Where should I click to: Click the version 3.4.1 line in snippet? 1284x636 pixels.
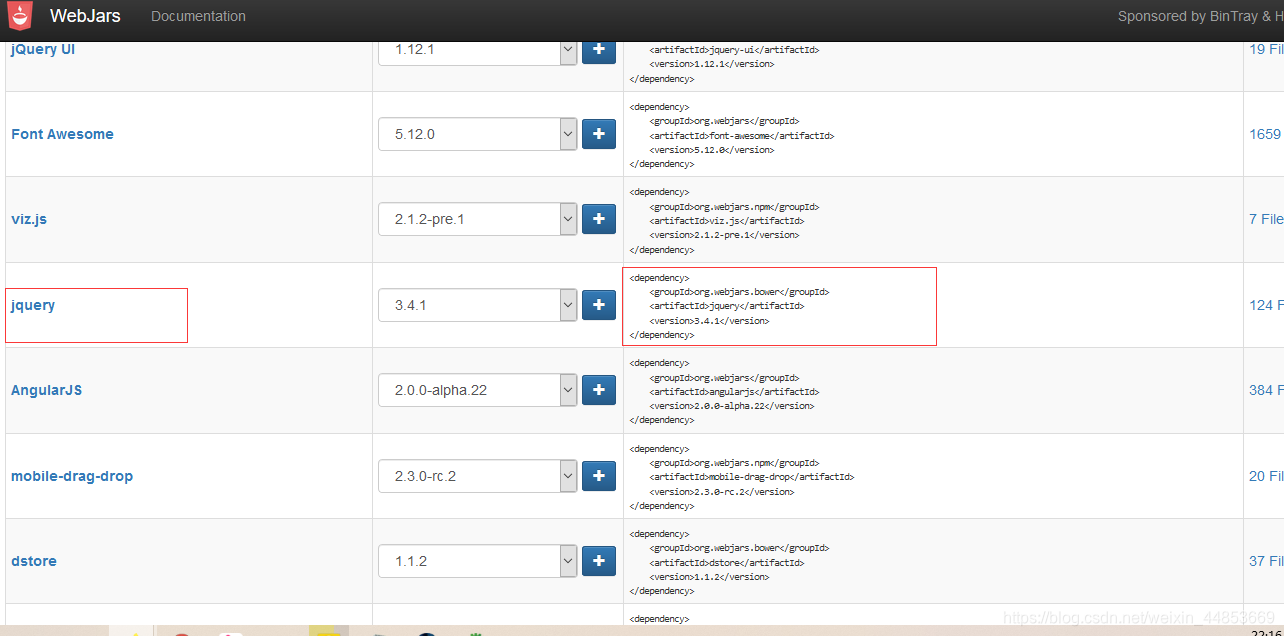coord(709,321)
